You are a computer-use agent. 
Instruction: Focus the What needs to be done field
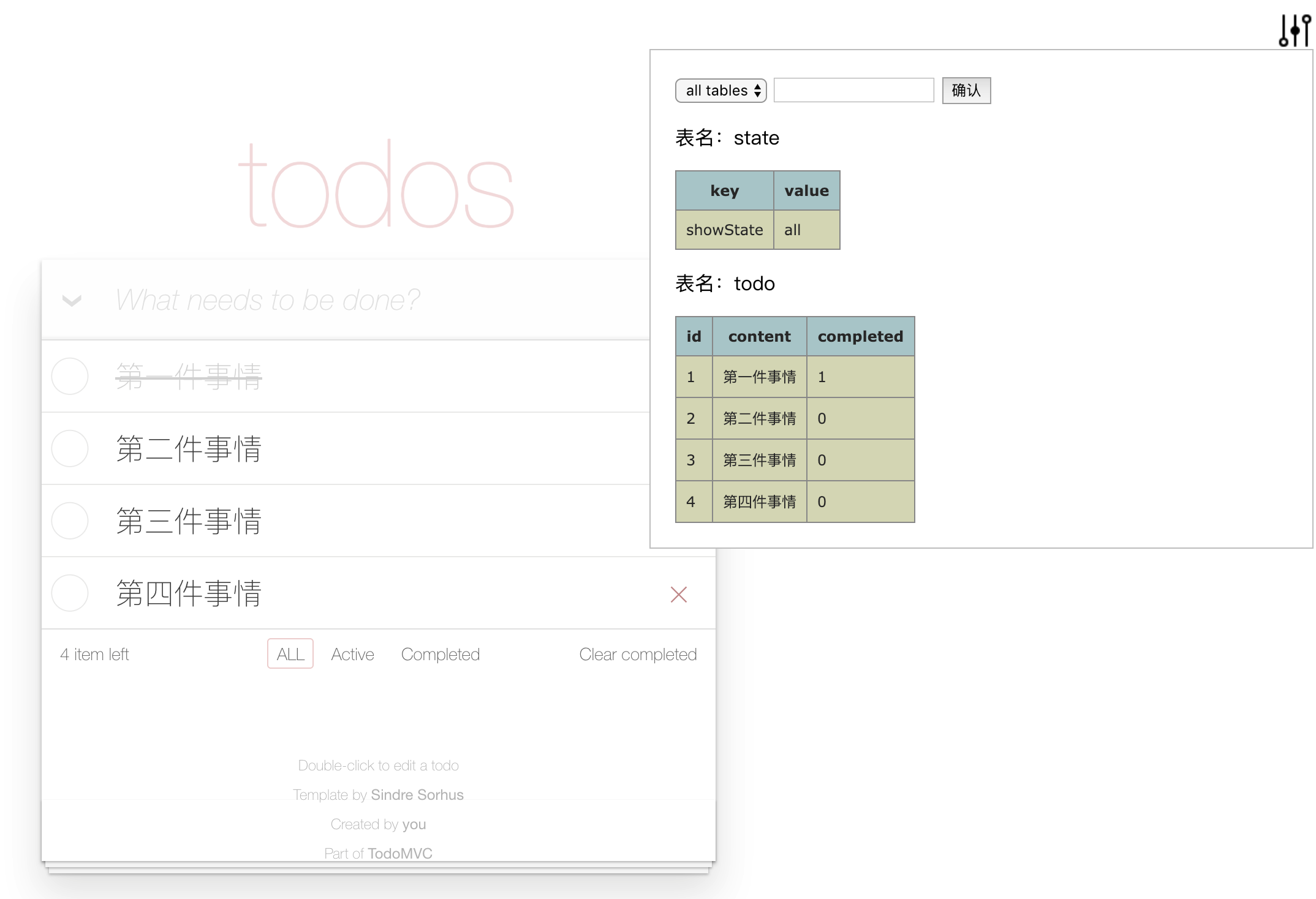[368, 300]
